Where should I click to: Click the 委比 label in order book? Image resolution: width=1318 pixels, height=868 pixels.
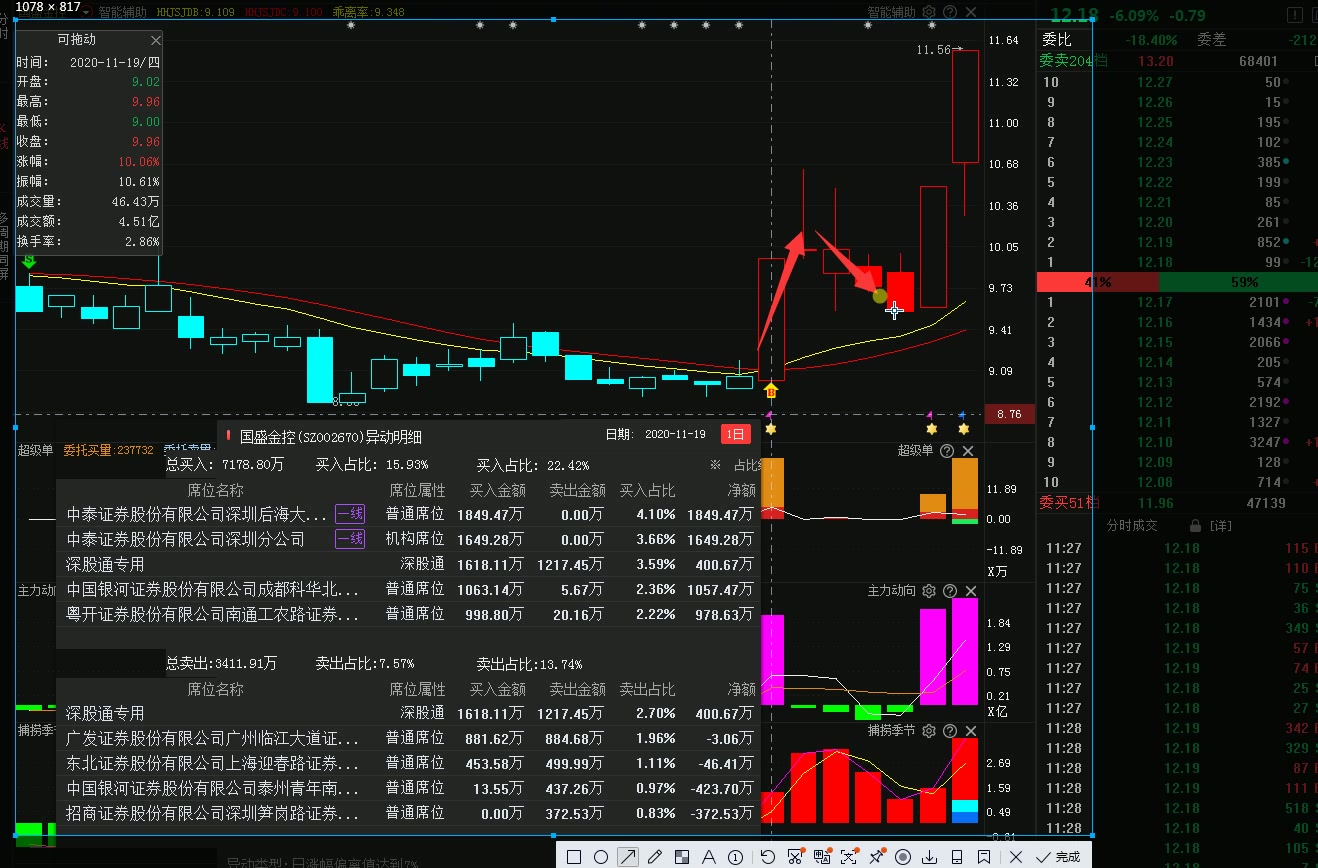(x=1056, y=40)
